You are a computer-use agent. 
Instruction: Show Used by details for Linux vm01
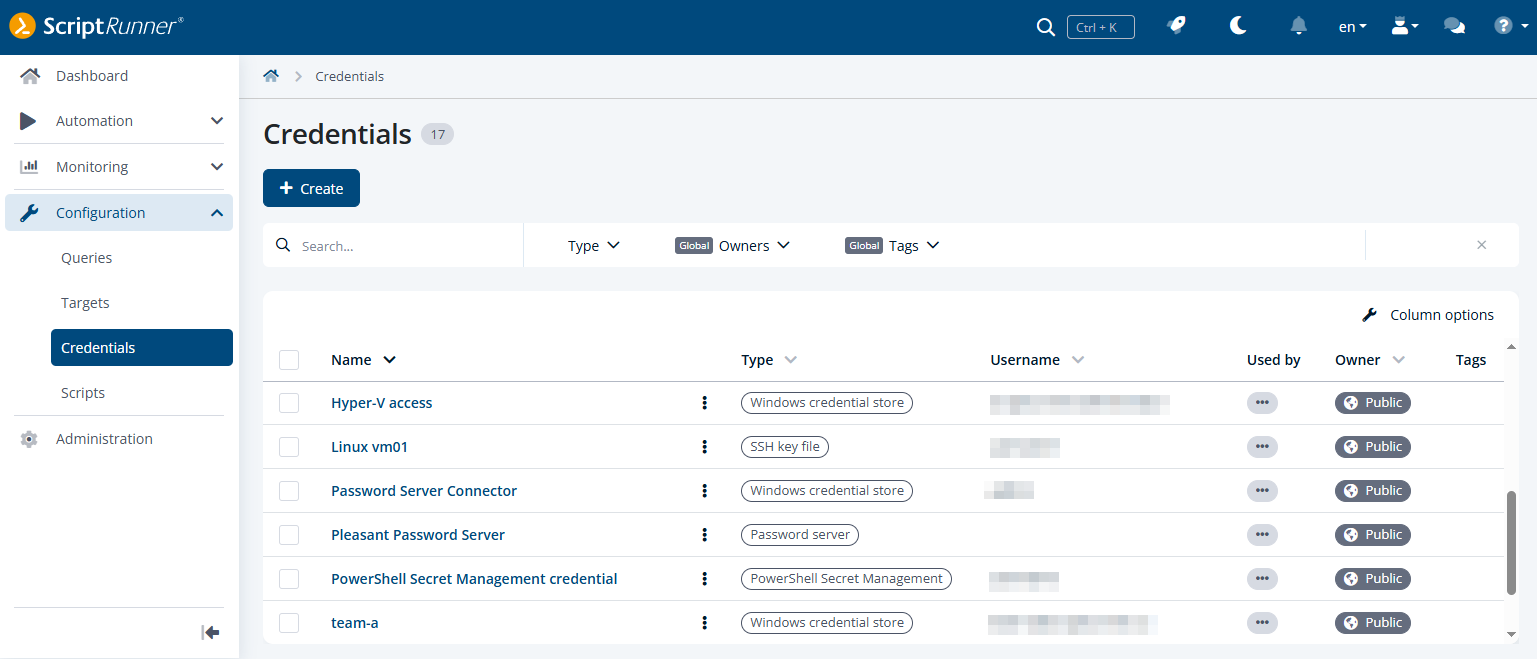coord(1262,447)
